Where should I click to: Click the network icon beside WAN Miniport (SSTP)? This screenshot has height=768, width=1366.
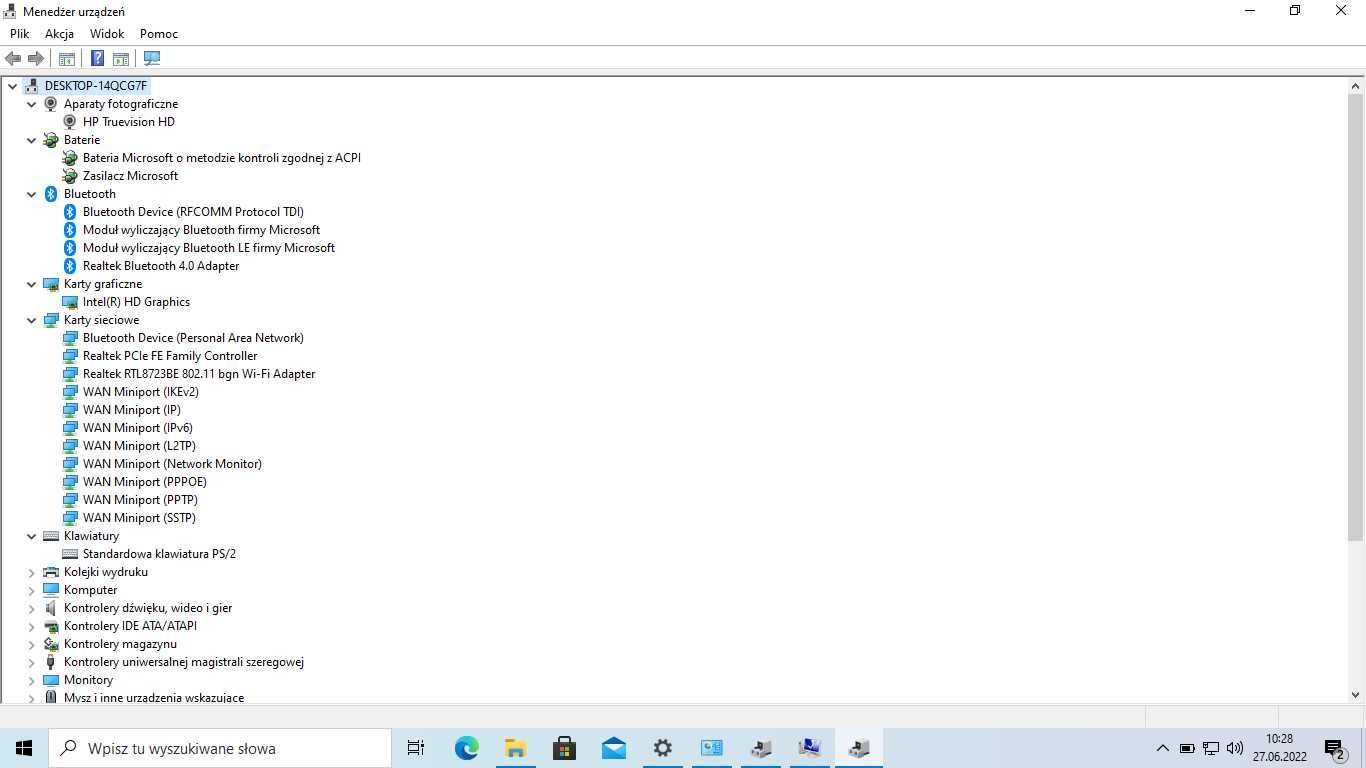[70, 518]
